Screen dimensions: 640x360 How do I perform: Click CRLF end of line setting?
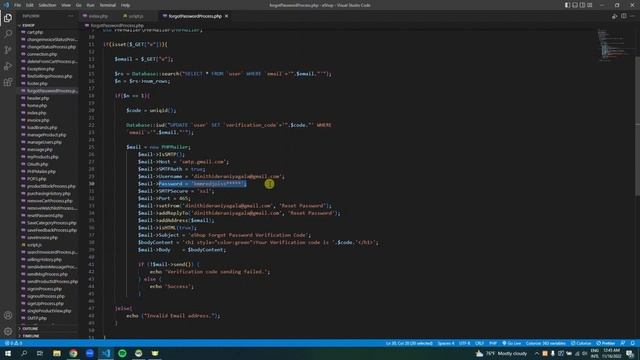point(479,343)
